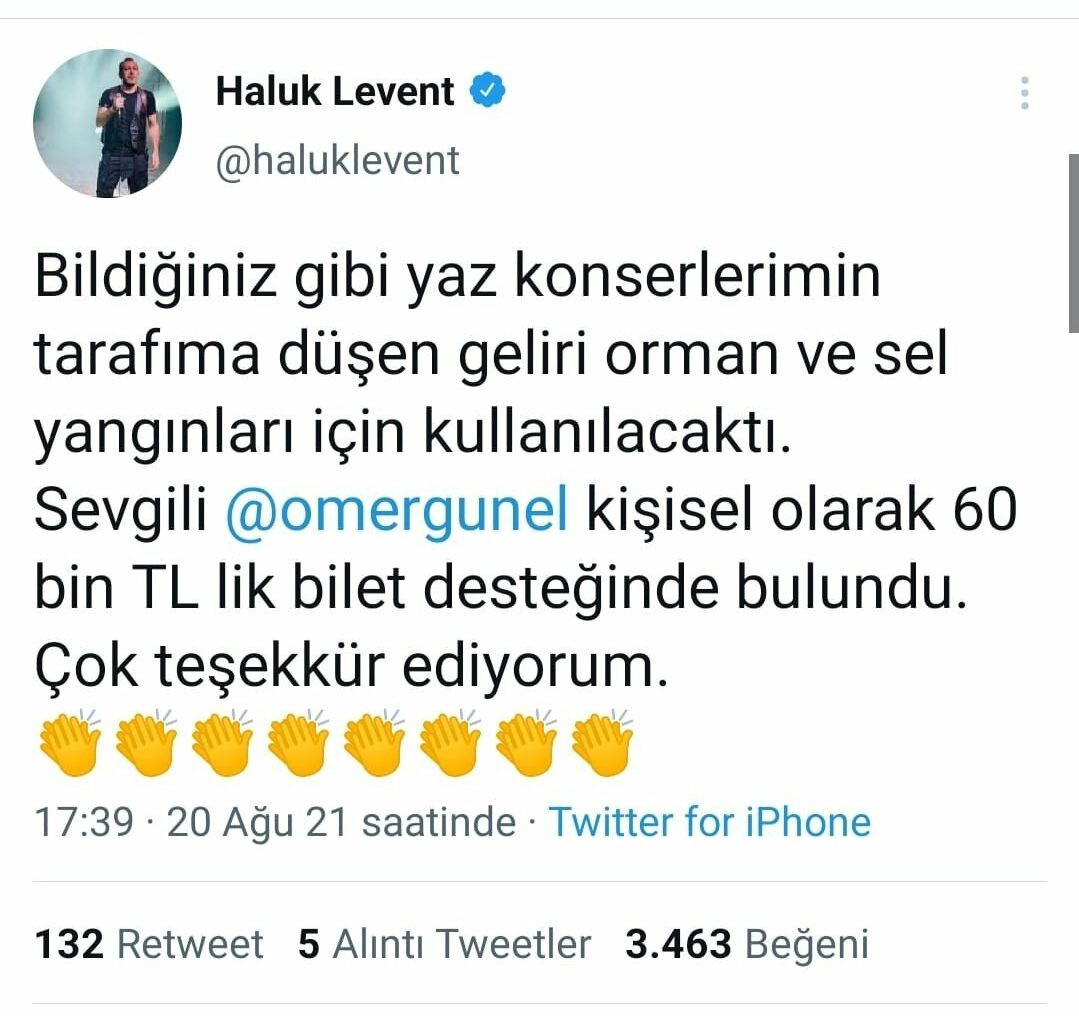Click the sixth clapping hands emoji

(450, 743)
